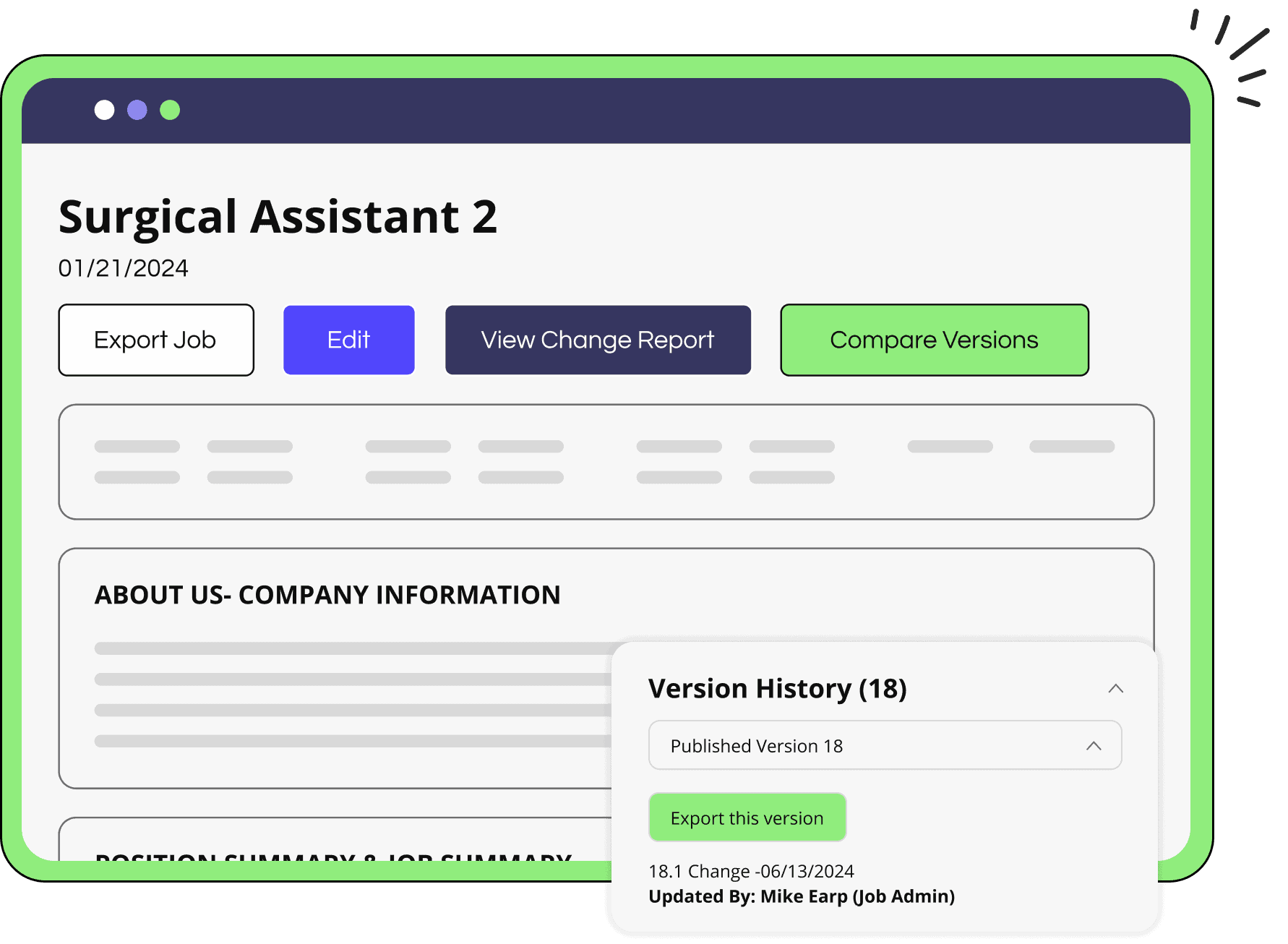Click the 01/21/2024 date under the title
This screenshot has width=1288, height=944.
click(124, 268)
